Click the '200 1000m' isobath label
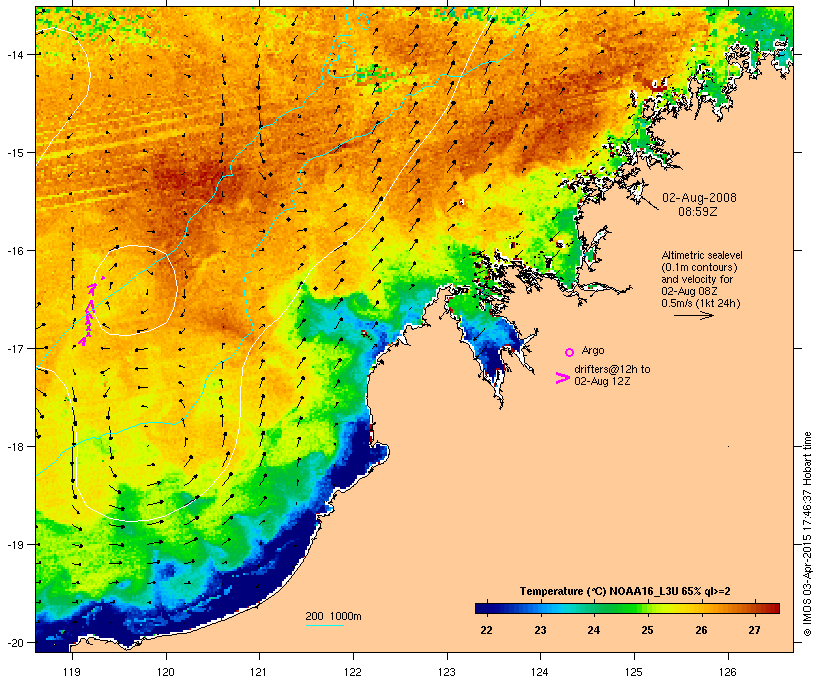Screen dimensions: 820x680 (333, 616)
